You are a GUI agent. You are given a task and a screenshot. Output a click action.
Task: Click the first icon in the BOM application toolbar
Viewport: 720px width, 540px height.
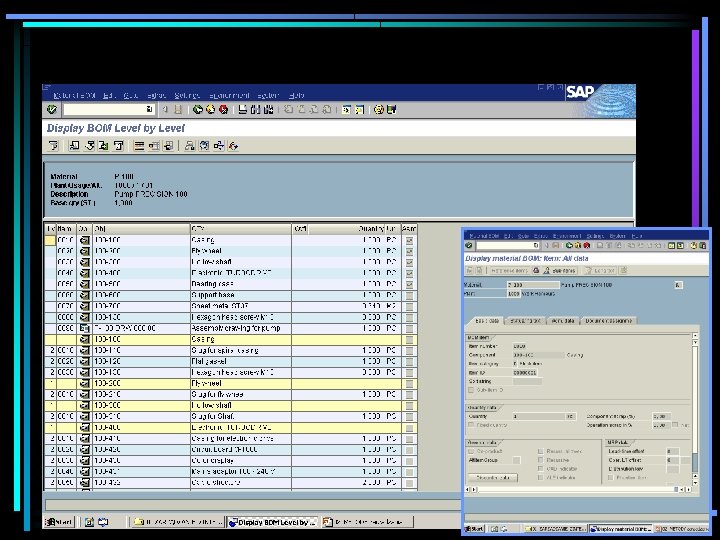click(x=52, y=146)
